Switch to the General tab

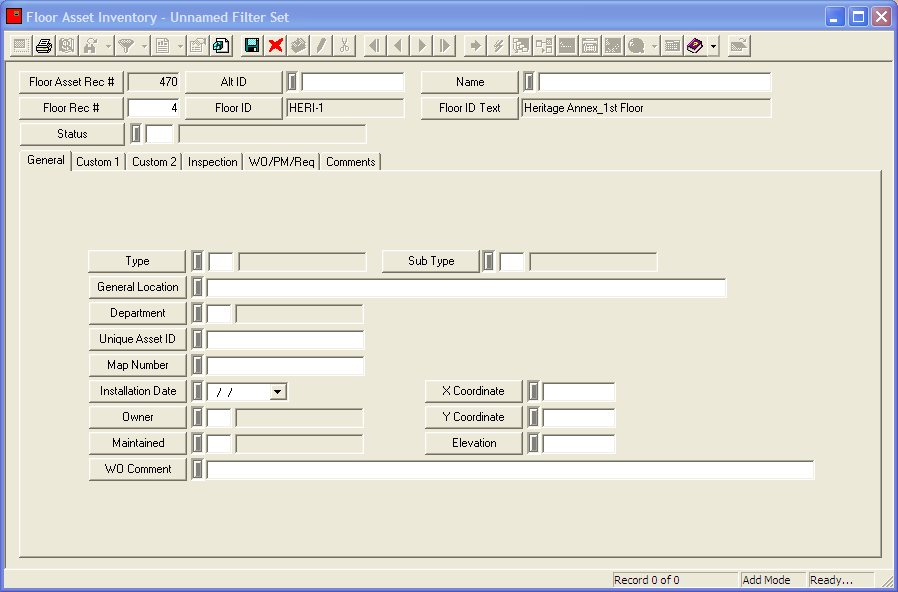click(x=45, y=160)
